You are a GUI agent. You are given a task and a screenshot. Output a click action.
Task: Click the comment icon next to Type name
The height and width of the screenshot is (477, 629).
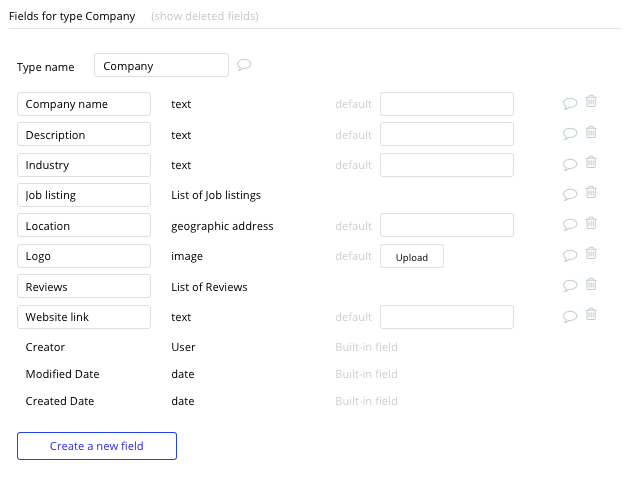[x=244, y=65]
